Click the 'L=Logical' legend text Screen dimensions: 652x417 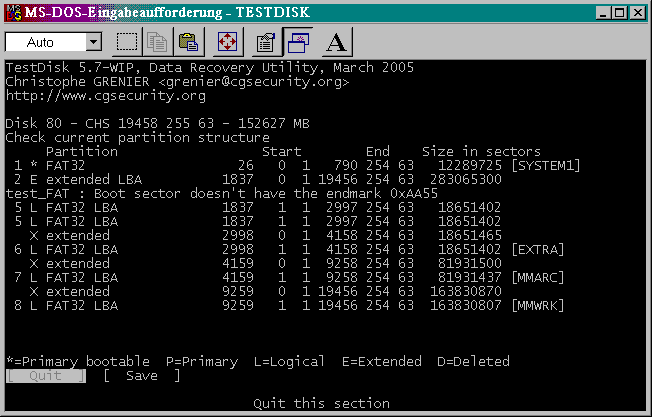pos(289,361)
